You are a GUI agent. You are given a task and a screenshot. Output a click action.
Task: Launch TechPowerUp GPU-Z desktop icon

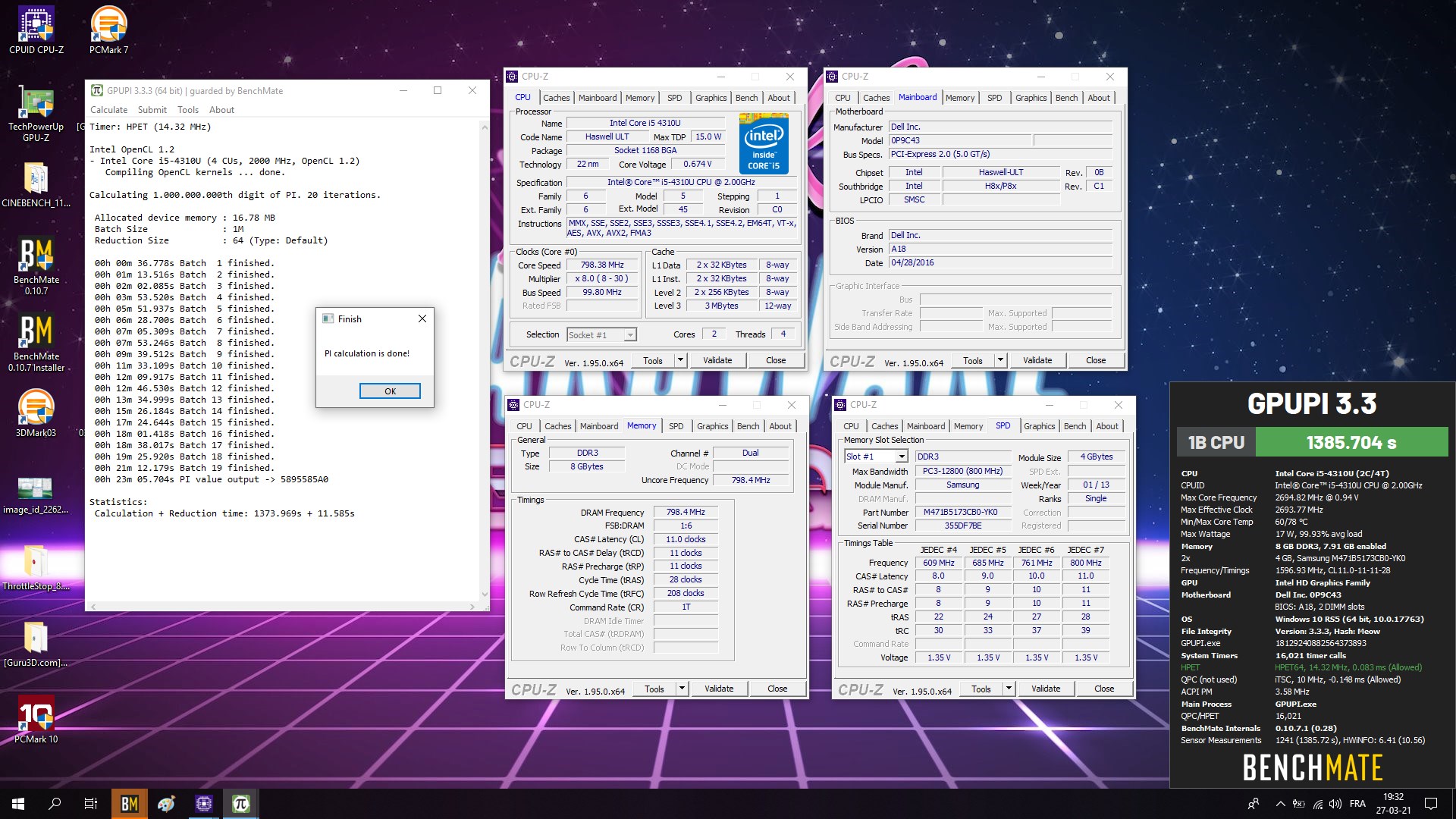pyautogui.click(x=36, y=114)
